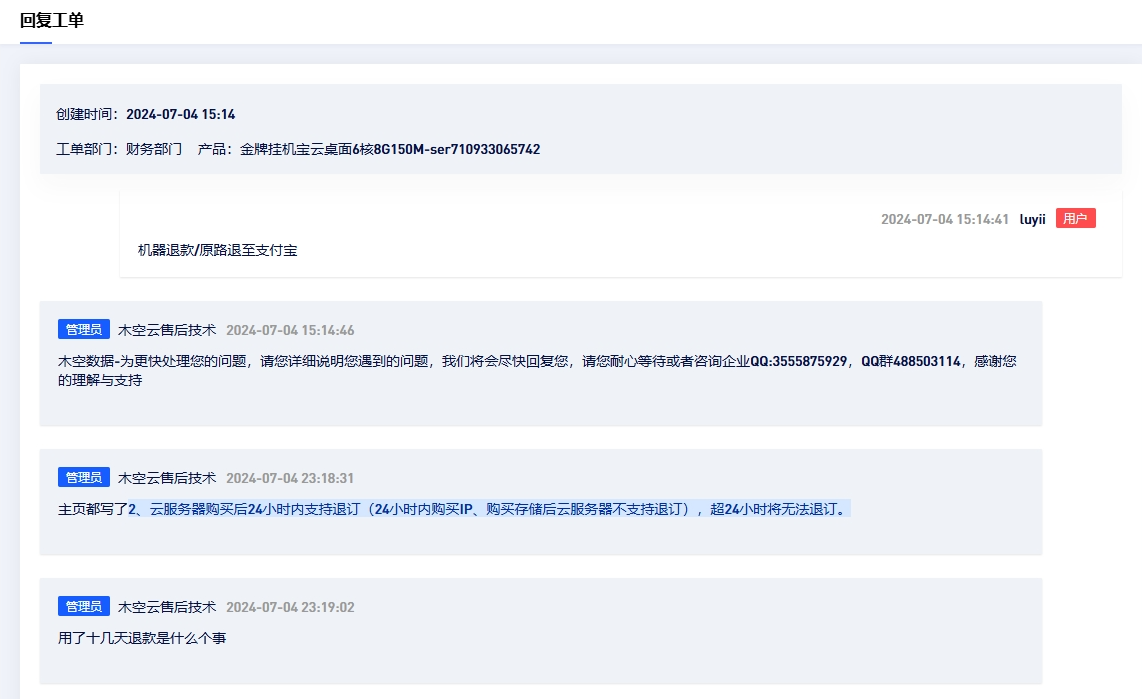Click 木空云售后技术 name in the 23:19:02 reply
This screenshot has height=699, width=1142.
(x=167, y=607)
